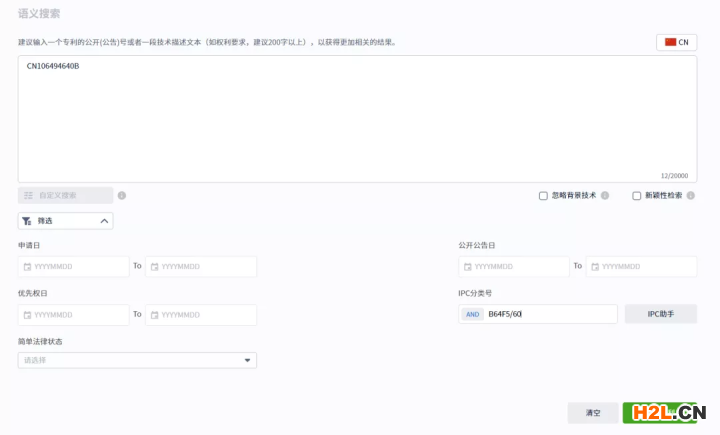Set application date start field
720x435 pixels.
(73, 266)
